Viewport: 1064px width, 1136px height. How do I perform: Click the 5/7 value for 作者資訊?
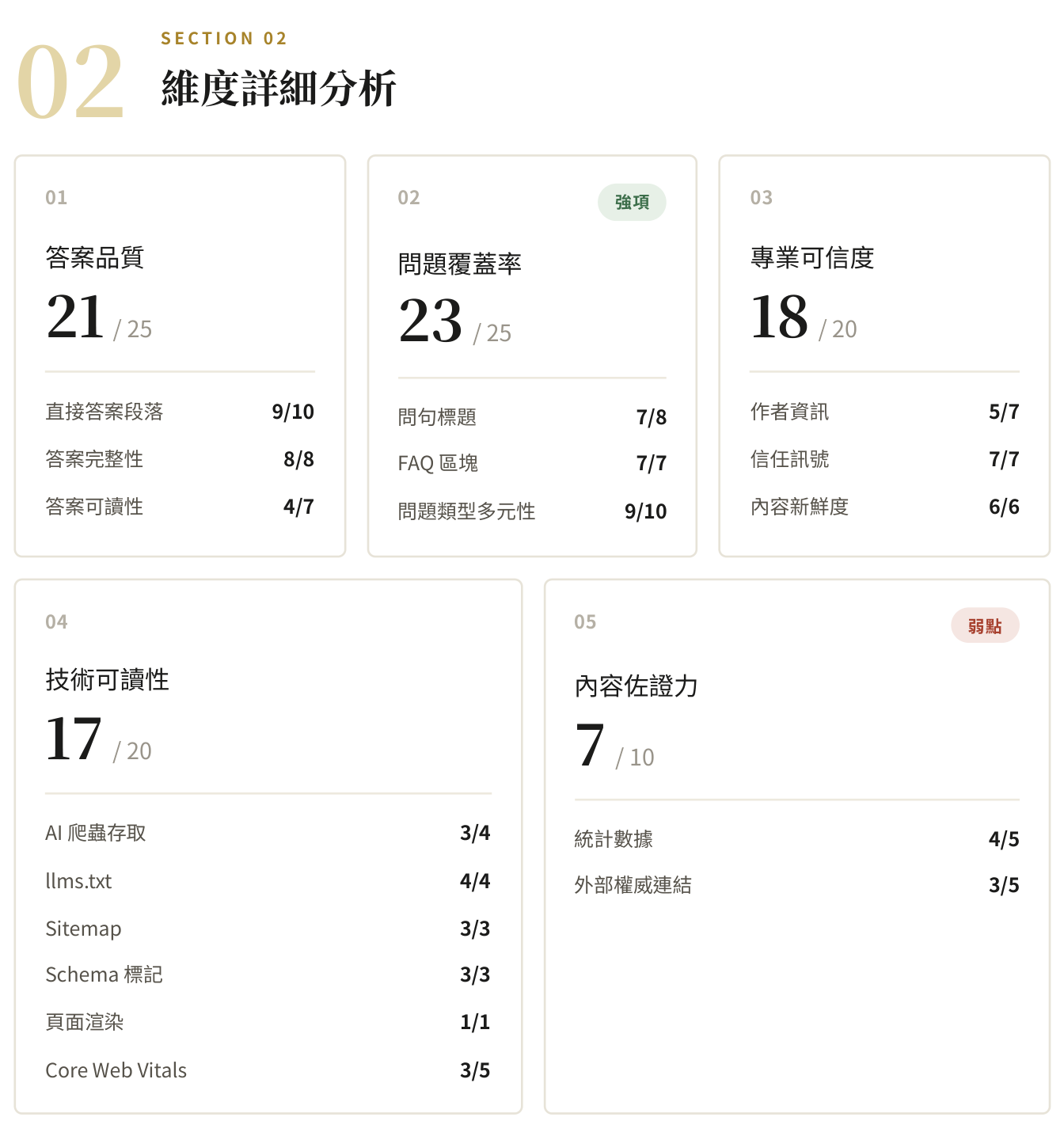1004,412
